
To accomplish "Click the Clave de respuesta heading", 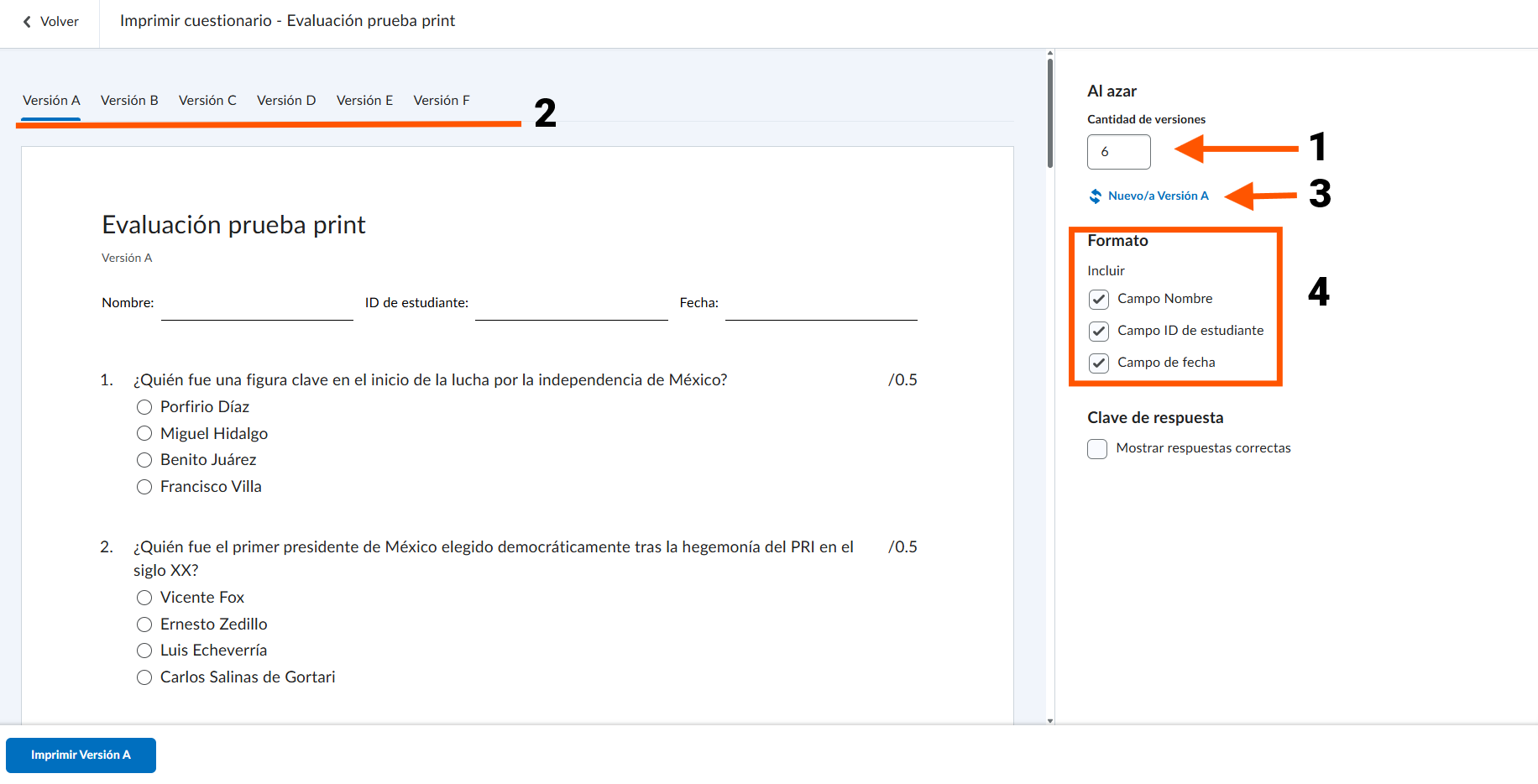I will (1155, 418).
